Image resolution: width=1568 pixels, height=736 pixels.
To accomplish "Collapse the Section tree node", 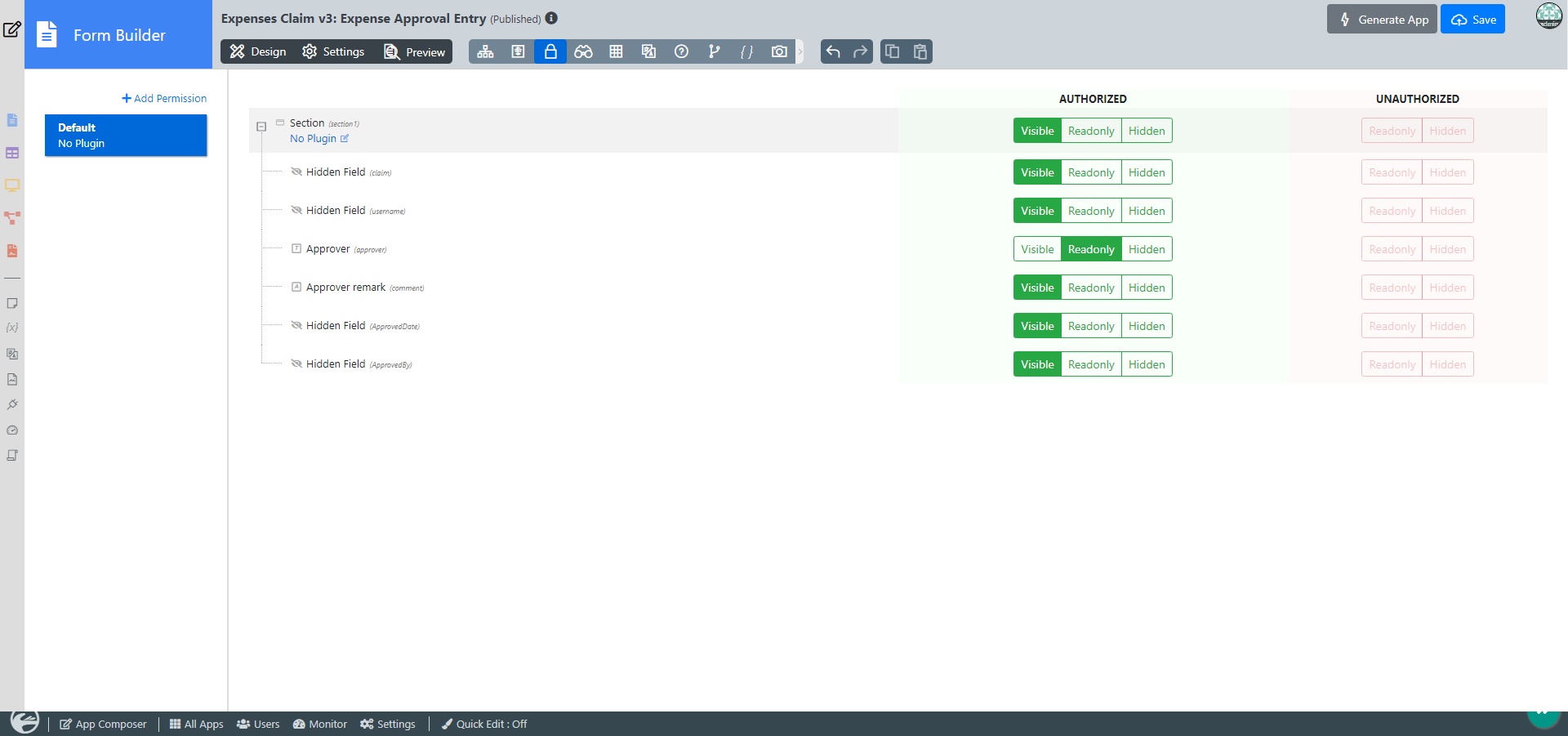I will click(x=261, y=127).
